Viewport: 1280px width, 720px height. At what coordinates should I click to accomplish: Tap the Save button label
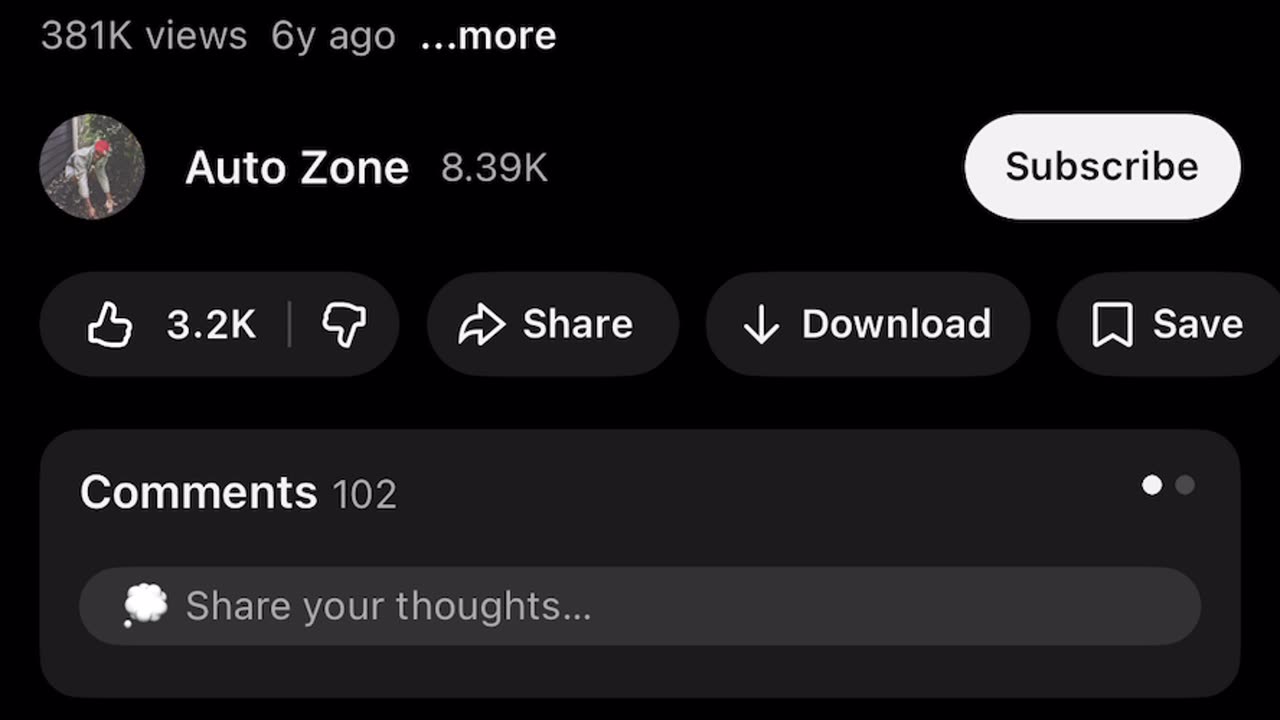tap(1197, 325)
